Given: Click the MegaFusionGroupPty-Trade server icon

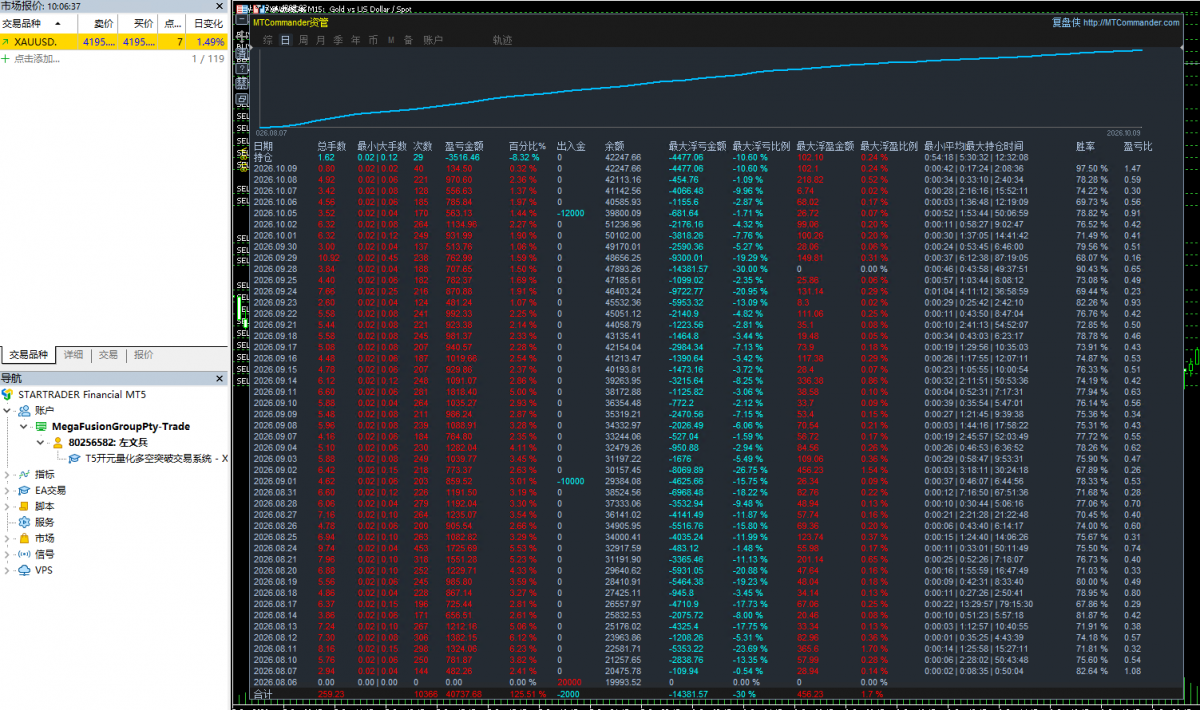Looking at the screenshot, I should [x=42, y=426].
